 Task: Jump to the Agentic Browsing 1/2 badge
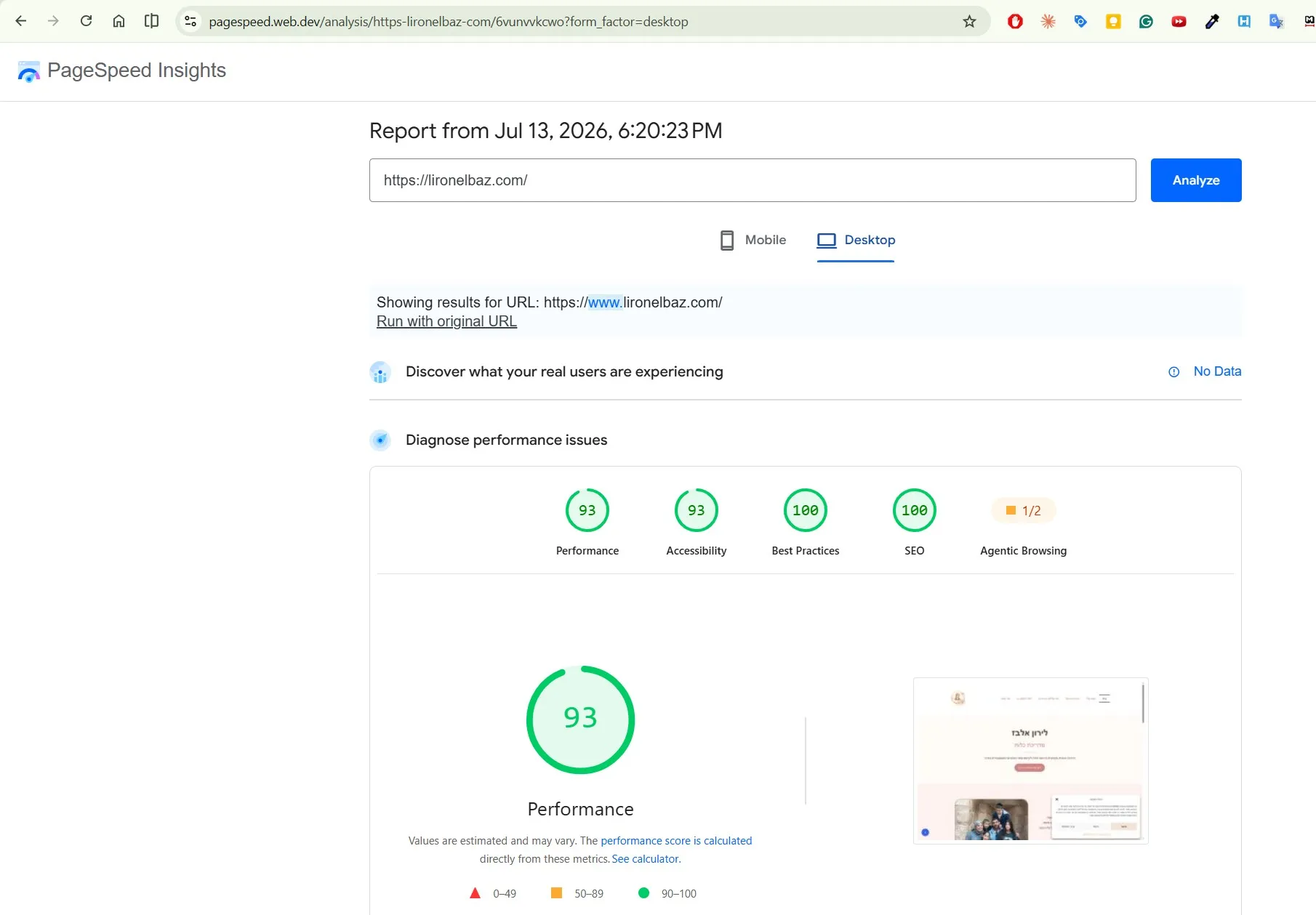(1024, 510)
